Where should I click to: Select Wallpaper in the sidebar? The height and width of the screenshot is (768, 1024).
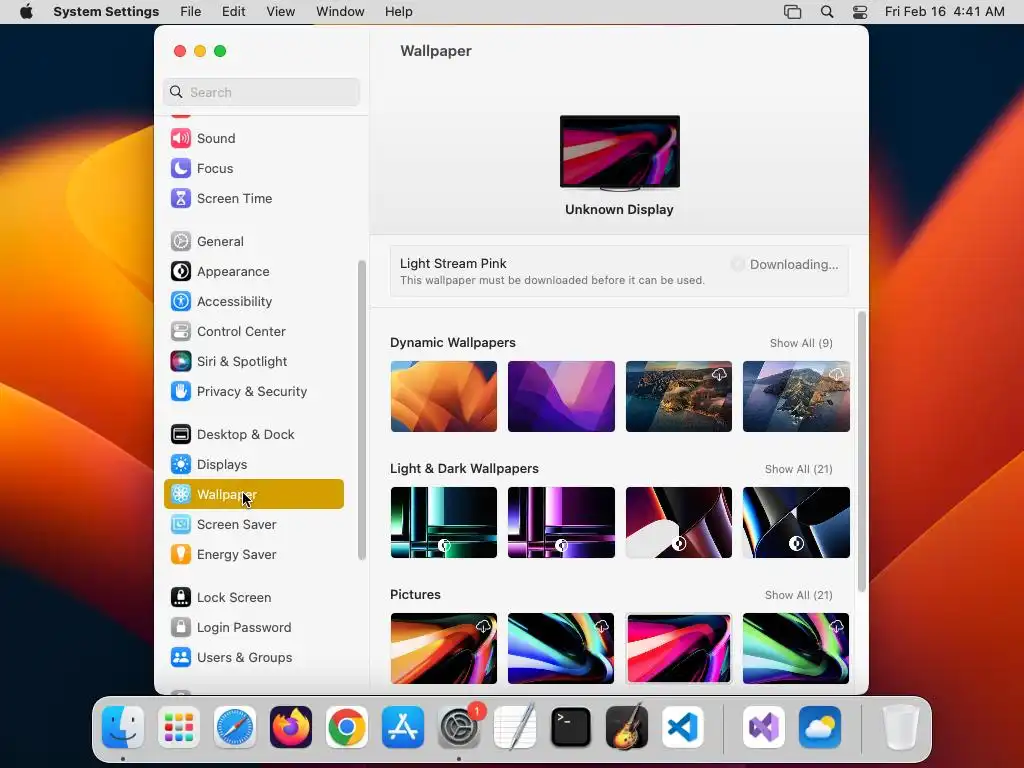253,494
